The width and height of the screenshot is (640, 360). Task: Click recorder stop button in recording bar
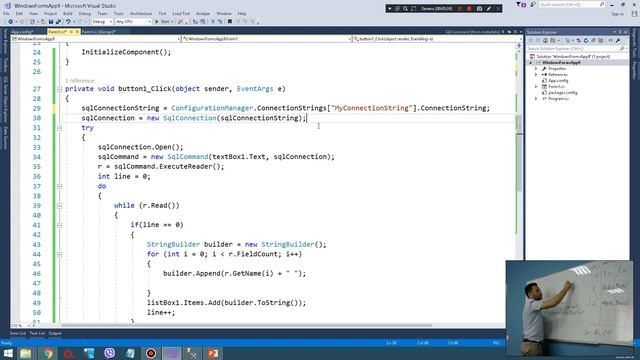(x=469, y=9)
